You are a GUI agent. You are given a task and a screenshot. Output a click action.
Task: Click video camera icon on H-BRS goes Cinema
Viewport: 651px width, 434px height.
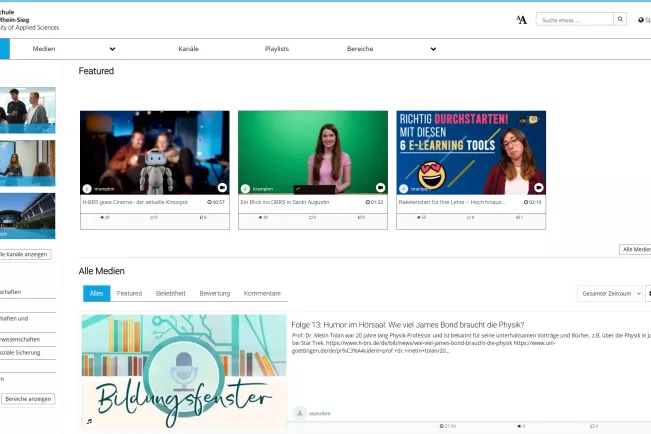click(222, 187)
